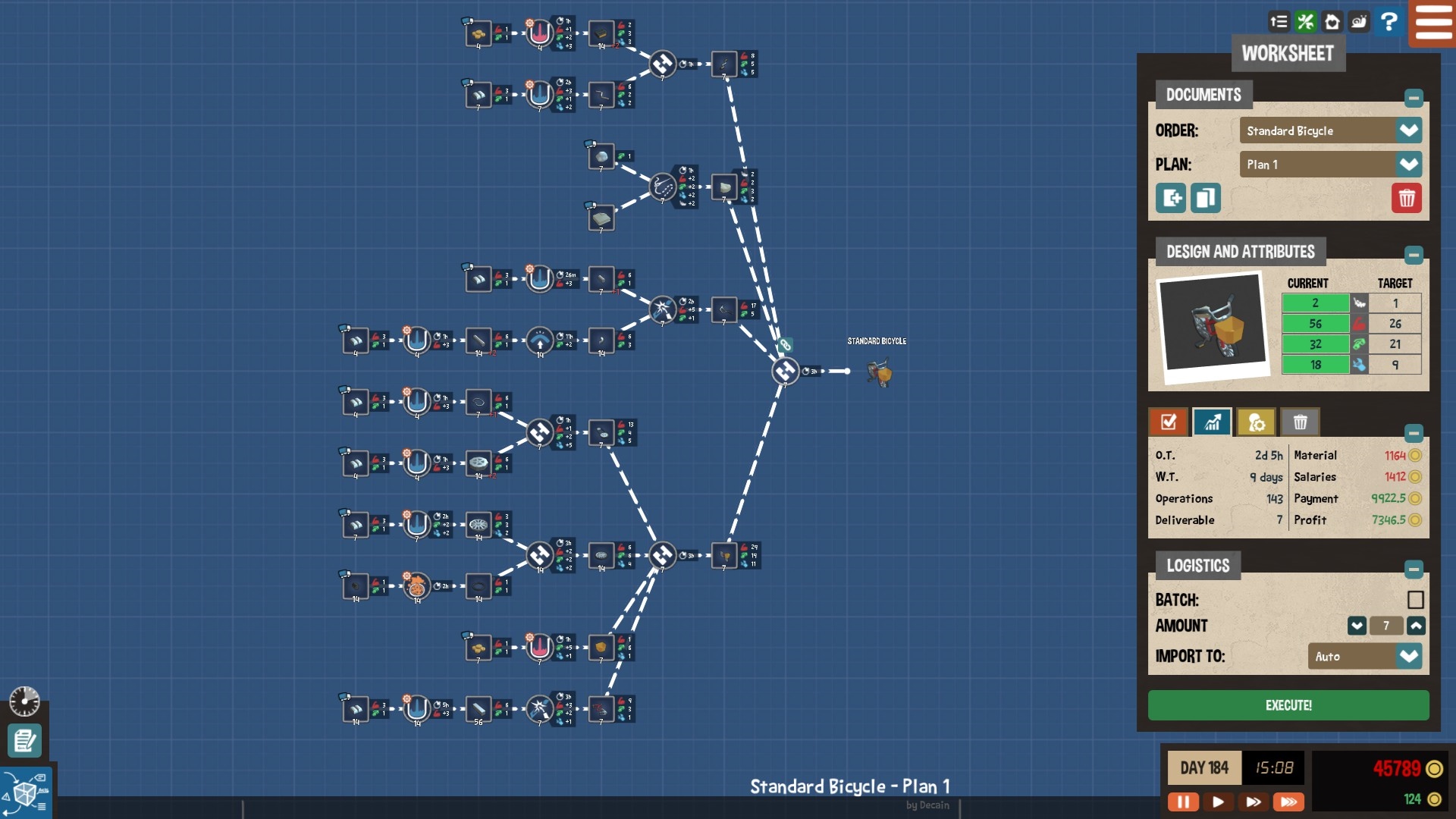The width and height of the screenshot is (1456, 819).
Task: Set fastest triple-arrow game speed
Action: (x=1288, y=802)
